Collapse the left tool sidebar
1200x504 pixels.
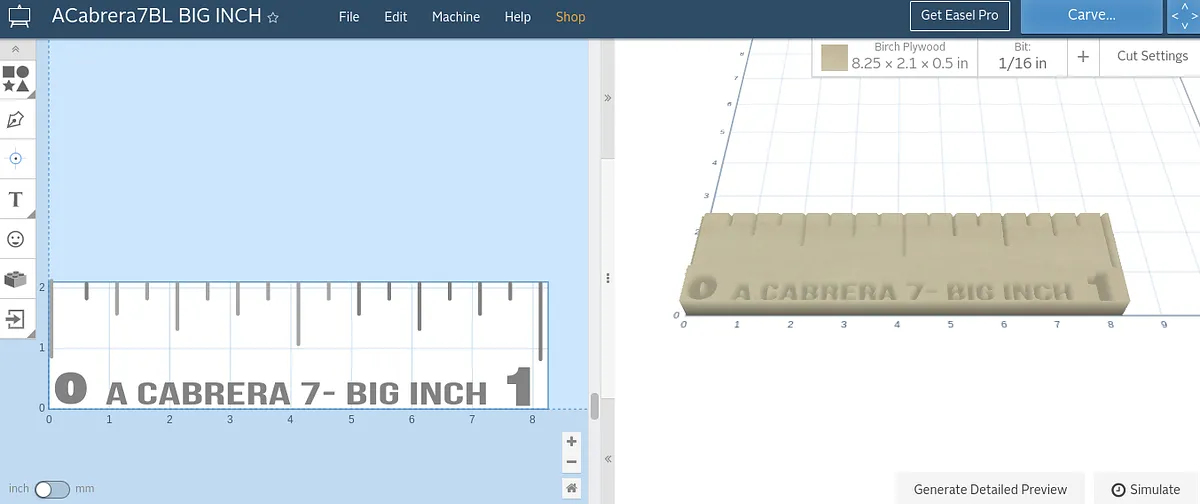pyautogui.click(x=16, y=49)
